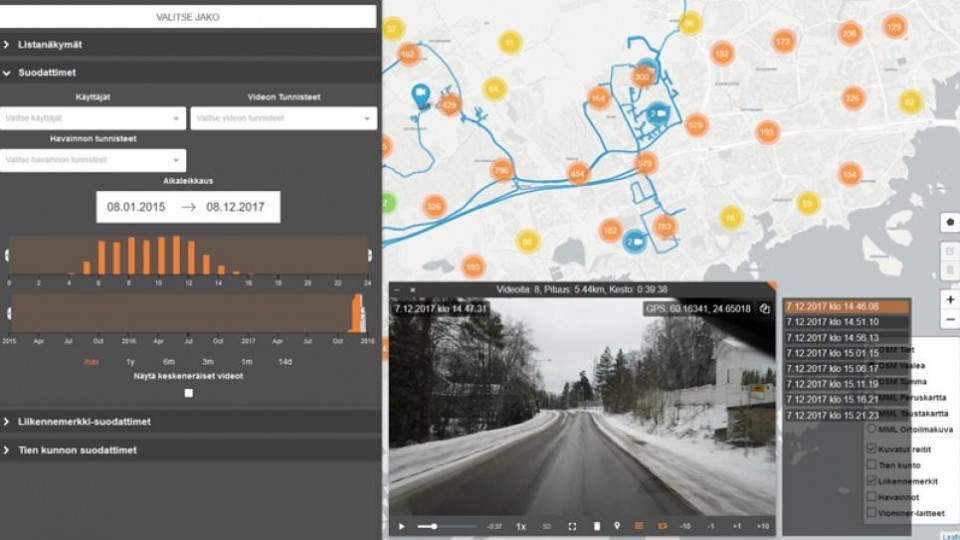The image size is (960, 540).
Task: Click the orange loop icon in video controls
Action: [x=662, y=526]
